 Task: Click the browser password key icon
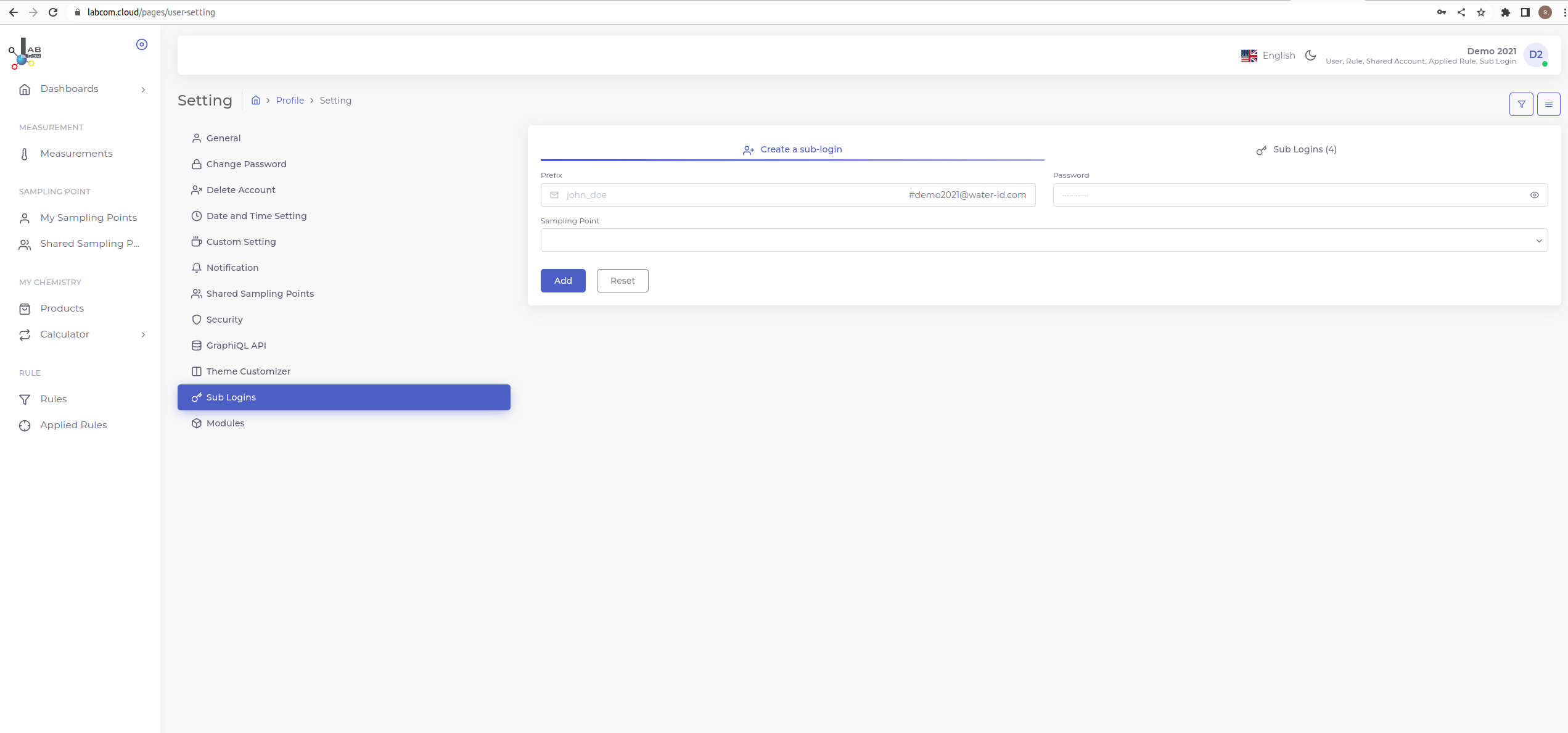(1442, 12)
